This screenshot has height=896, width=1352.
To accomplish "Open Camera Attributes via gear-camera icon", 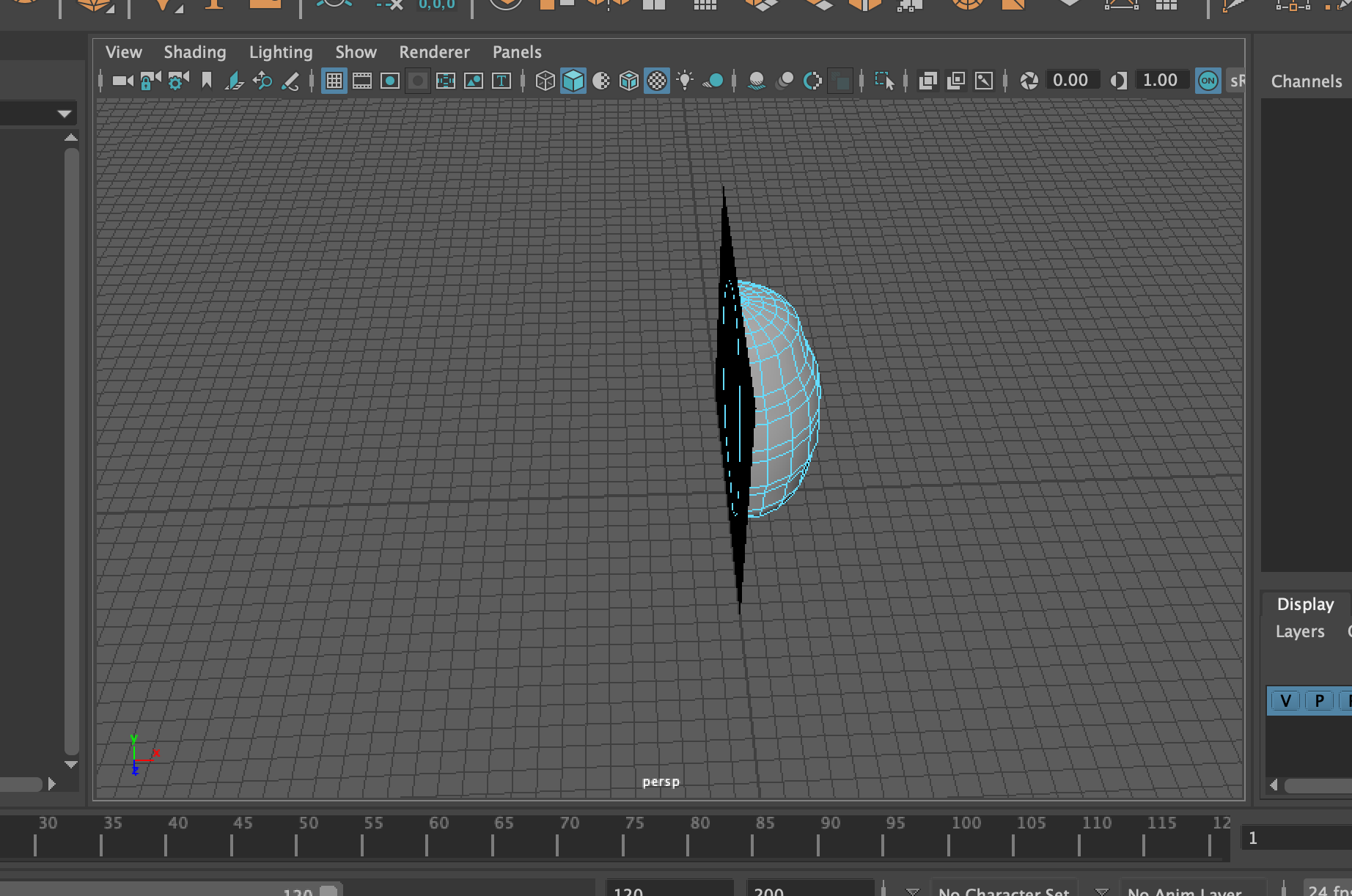I will [x=178, y=81].
